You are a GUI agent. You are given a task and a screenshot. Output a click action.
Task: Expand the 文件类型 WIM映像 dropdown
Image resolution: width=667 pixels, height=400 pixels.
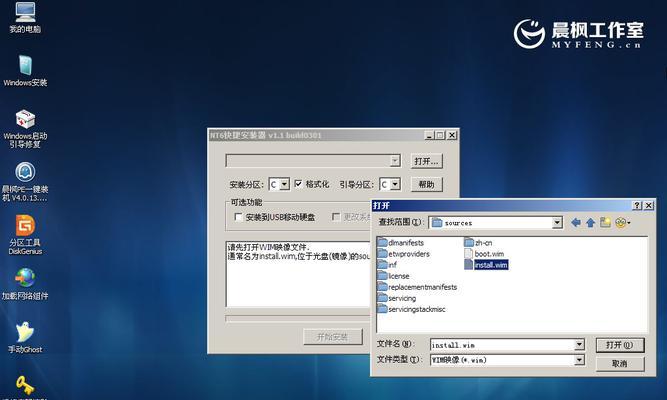tap(579, 359)
